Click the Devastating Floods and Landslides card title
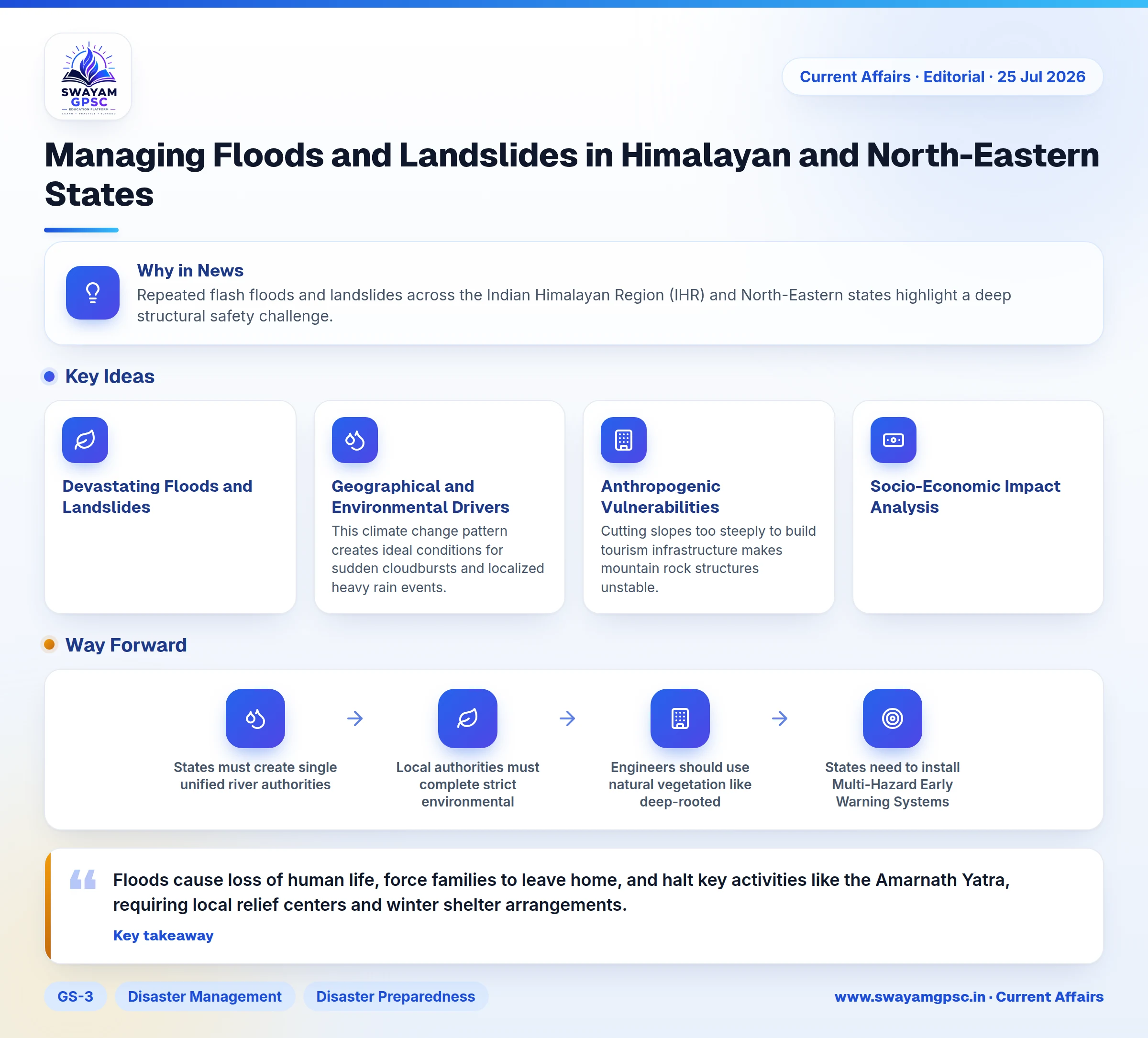This screenshot has height=1038, width=1148. tap(157, 497)
